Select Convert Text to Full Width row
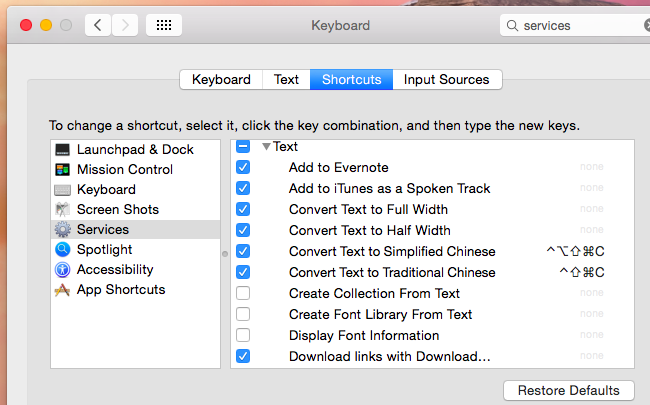This screenshot has height=405, width=650. [x=432, y=209]
